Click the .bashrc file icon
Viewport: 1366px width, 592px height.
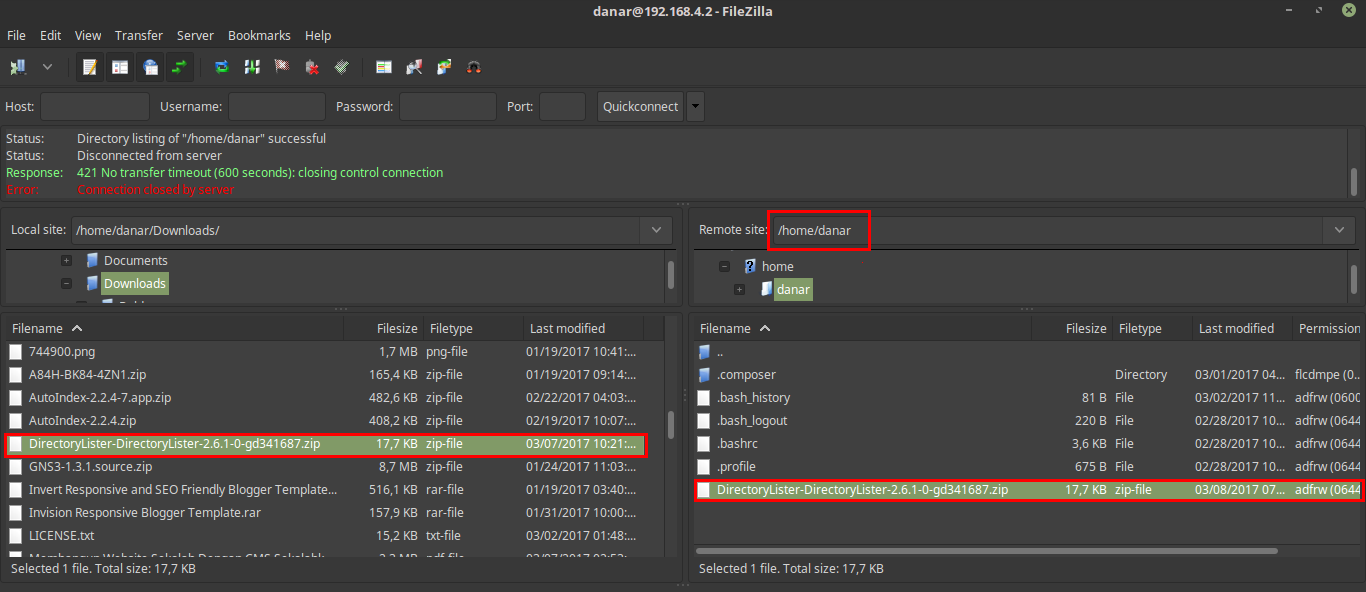(x=704, y=443)
